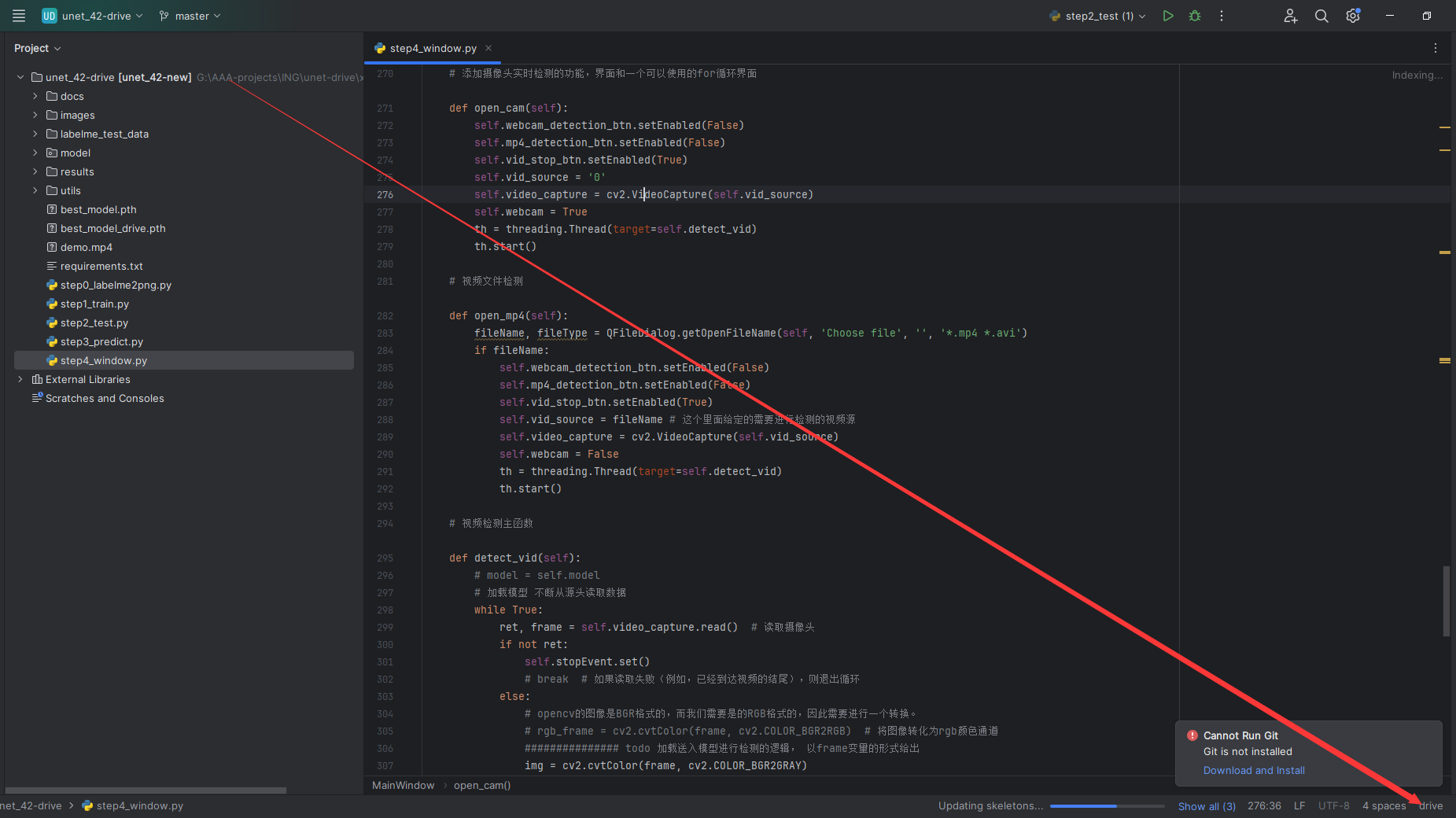Select best_model.pth file
The image size is (1456, 818).
[x=98, y=209]
